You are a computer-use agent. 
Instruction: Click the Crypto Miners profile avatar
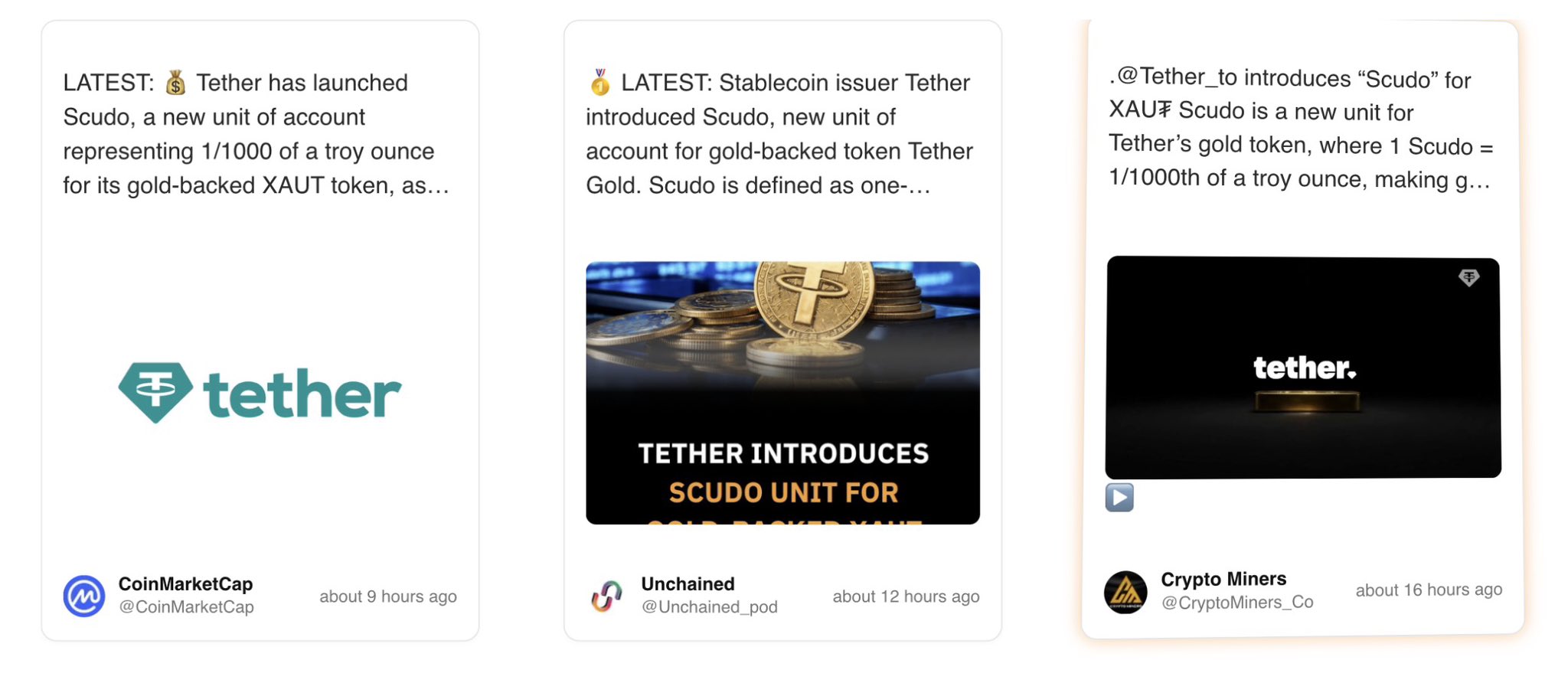point(1125,592)
